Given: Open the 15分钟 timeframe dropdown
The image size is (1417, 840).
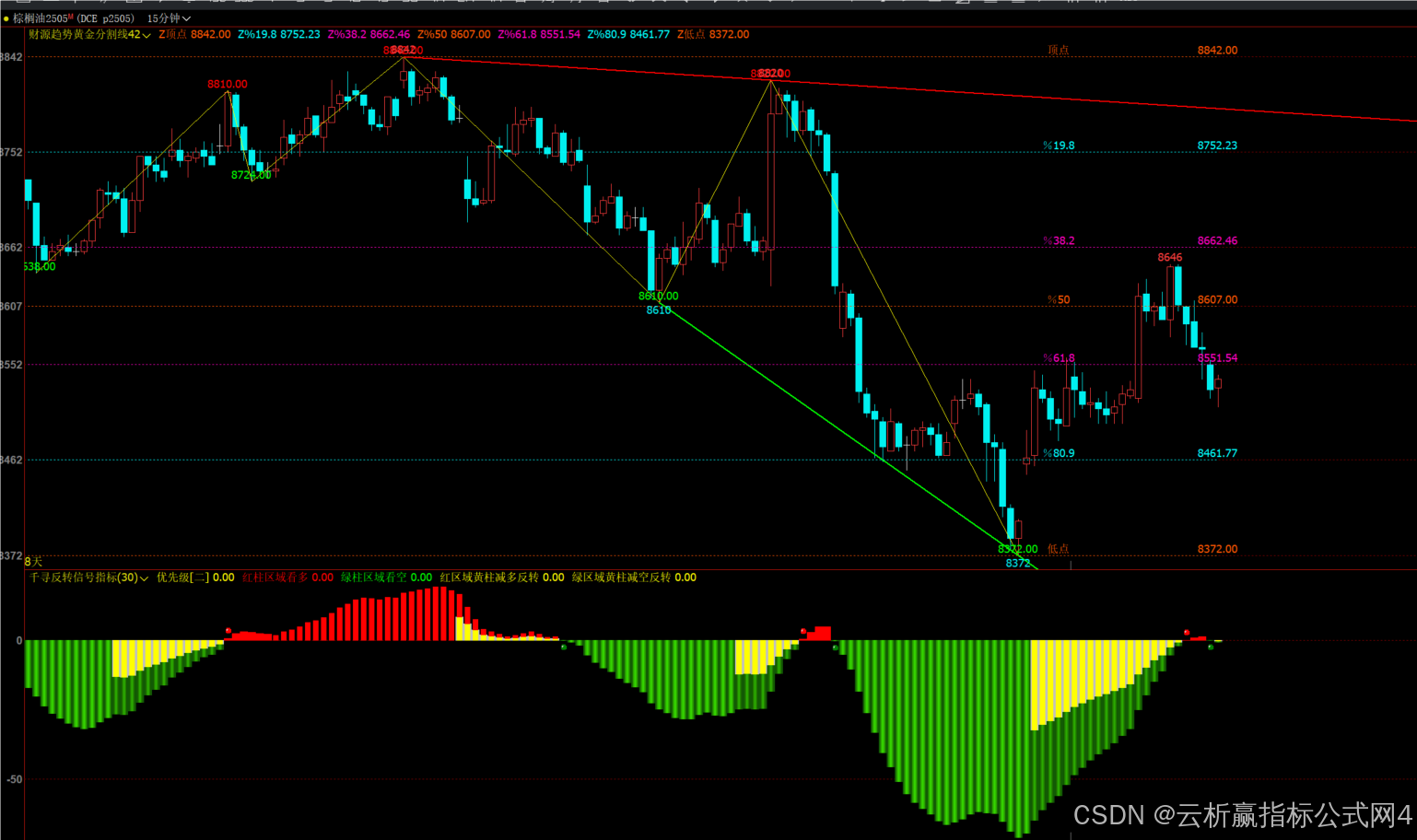Looking at the screenshot, I should [170, 18].
